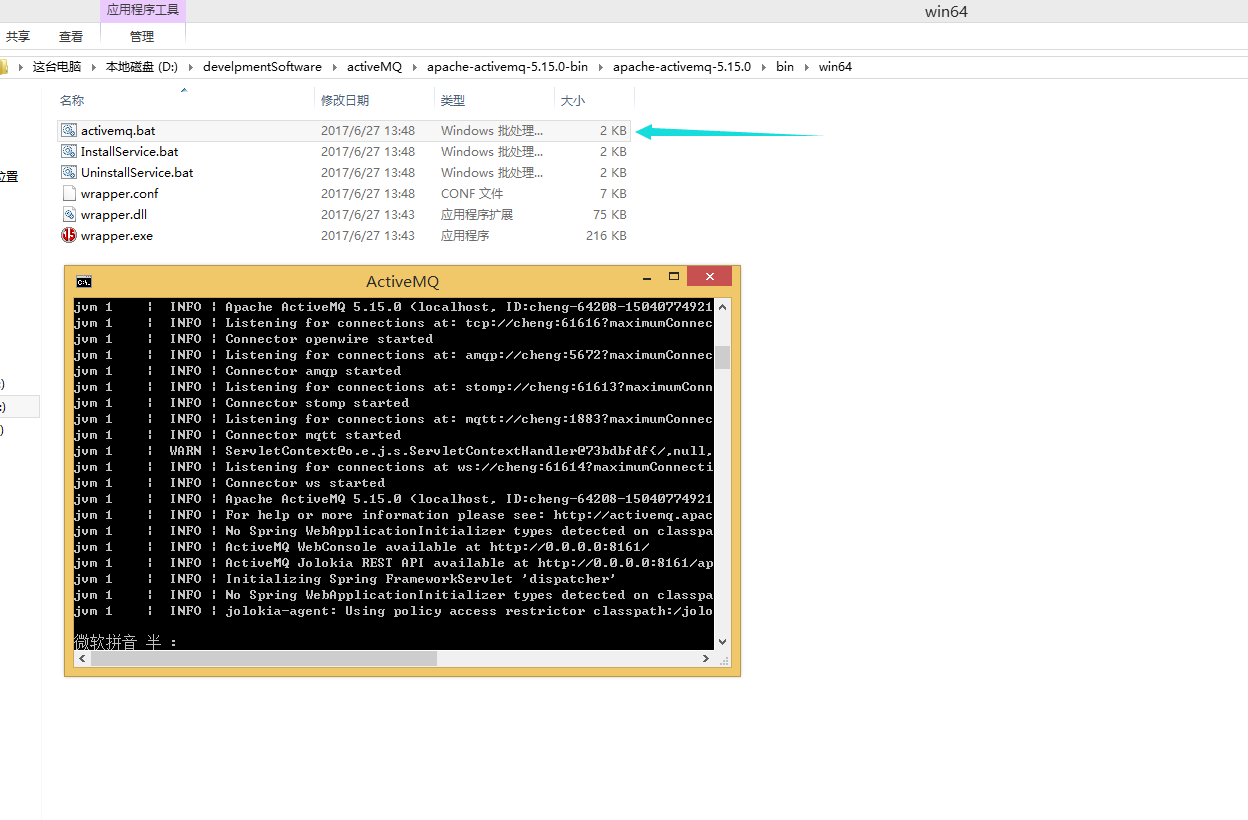Click console horizontal scrollbar right arrow
The height and width of the screenshot is (820, 1248).
705,659
